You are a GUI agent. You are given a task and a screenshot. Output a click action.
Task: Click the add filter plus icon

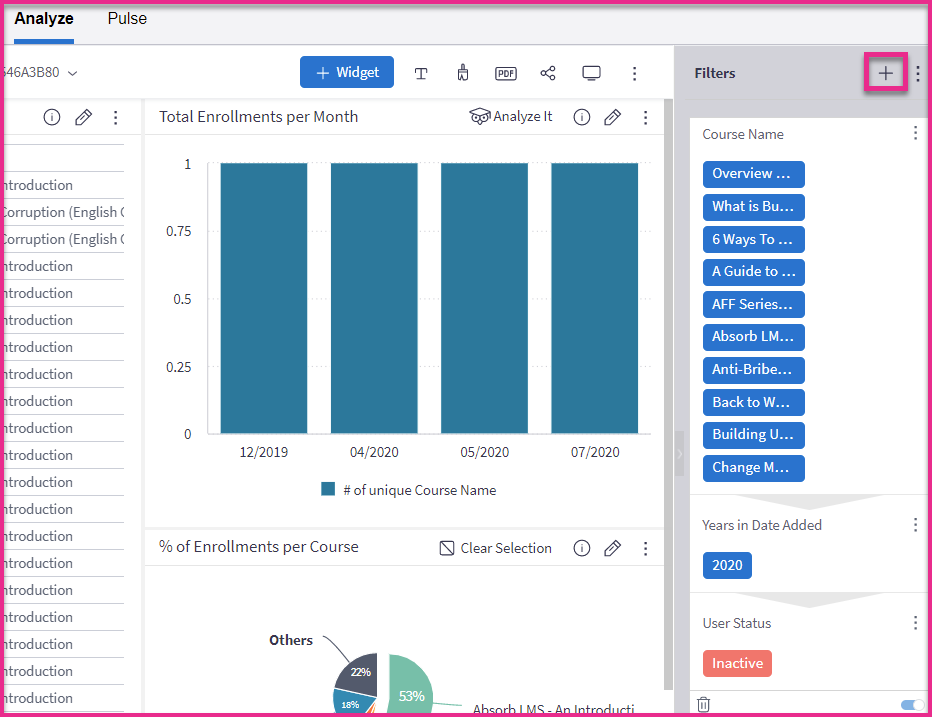pyautogui.click(x=885, y=73)
